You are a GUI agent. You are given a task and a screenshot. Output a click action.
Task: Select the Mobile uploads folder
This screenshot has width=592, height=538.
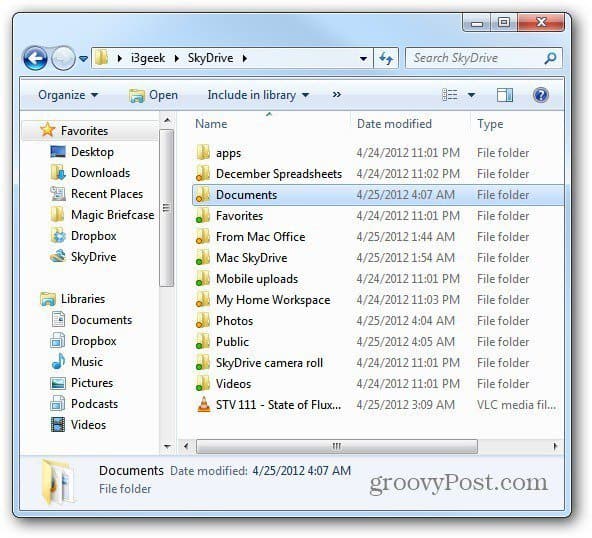(378, 279)
